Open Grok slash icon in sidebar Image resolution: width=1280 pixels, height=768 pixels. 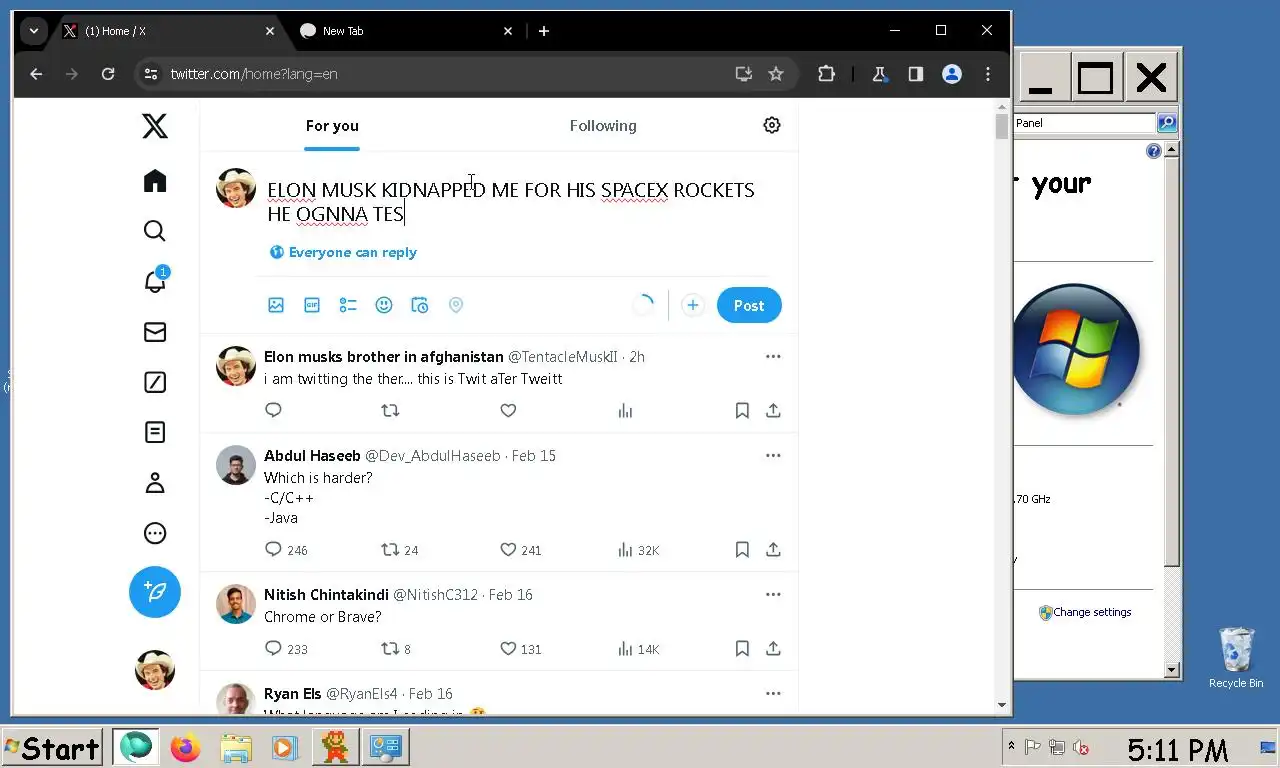pyautogui.click(x=155, y=382)
